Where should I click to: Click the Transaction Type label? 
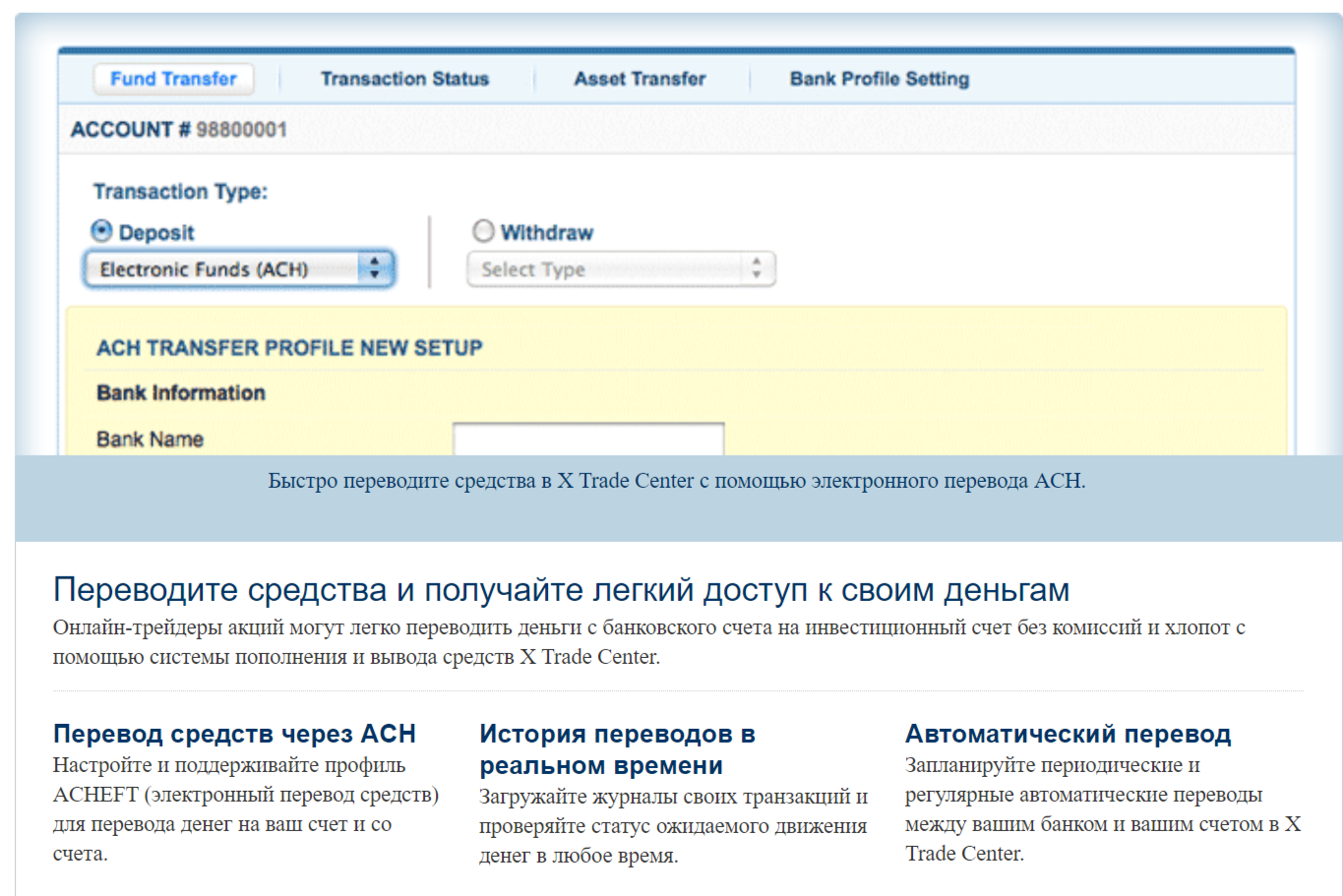tap(180, 192)
